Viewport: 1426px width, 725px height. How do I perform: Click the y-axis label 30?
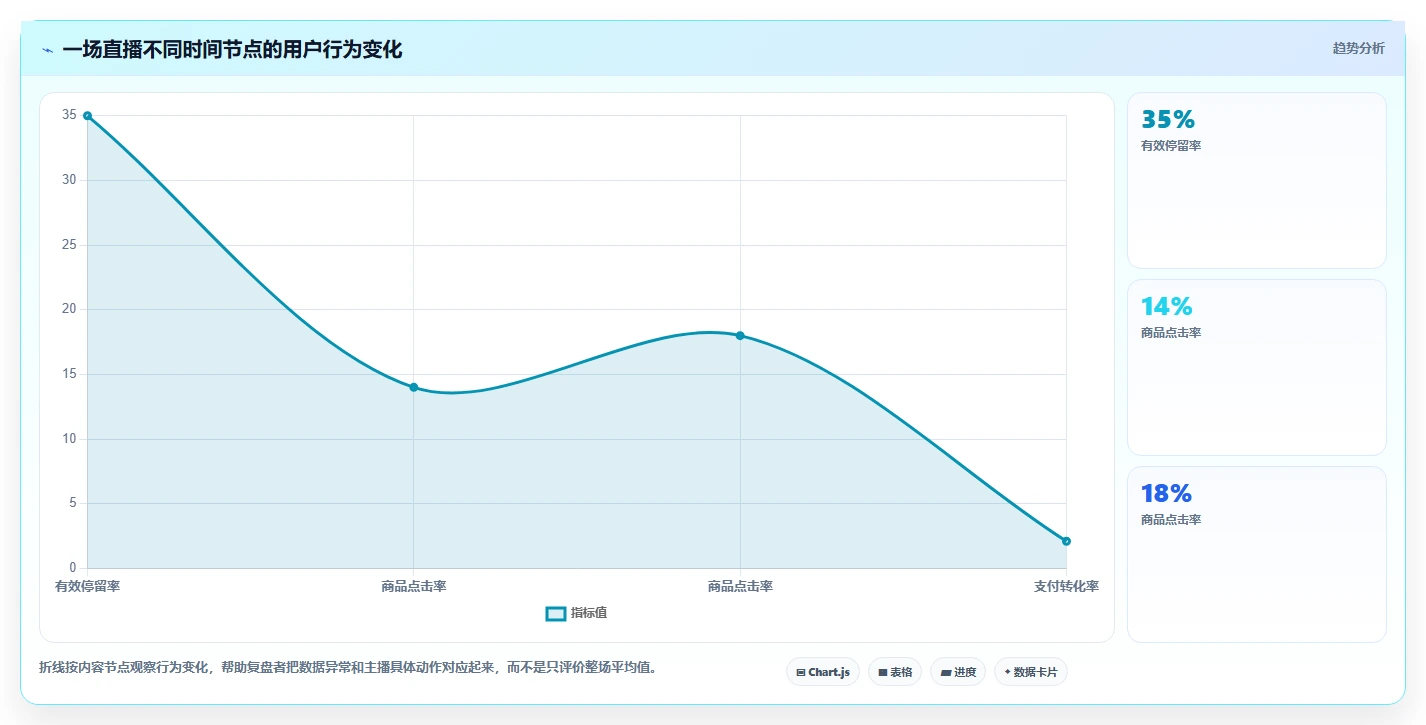pyautogui.click(x=69, y=180)
